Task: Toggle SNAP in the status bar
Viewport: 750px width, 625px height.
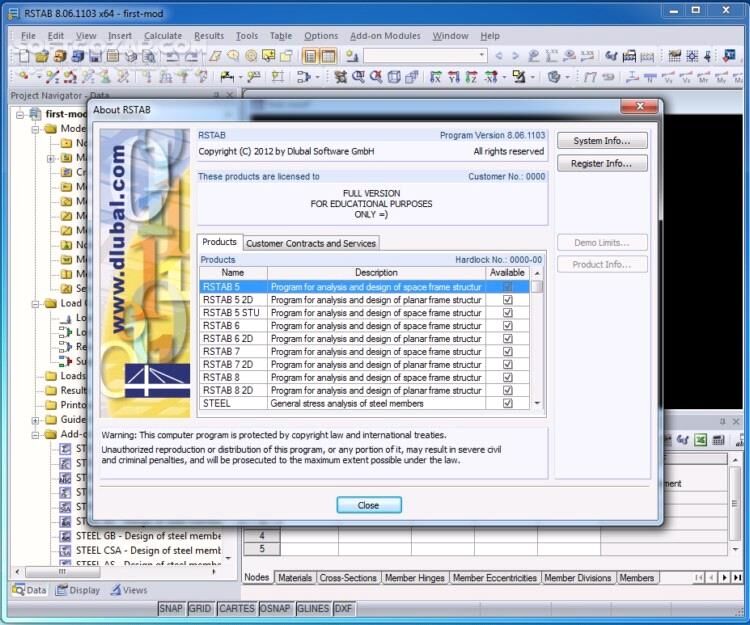Action: 171,608
